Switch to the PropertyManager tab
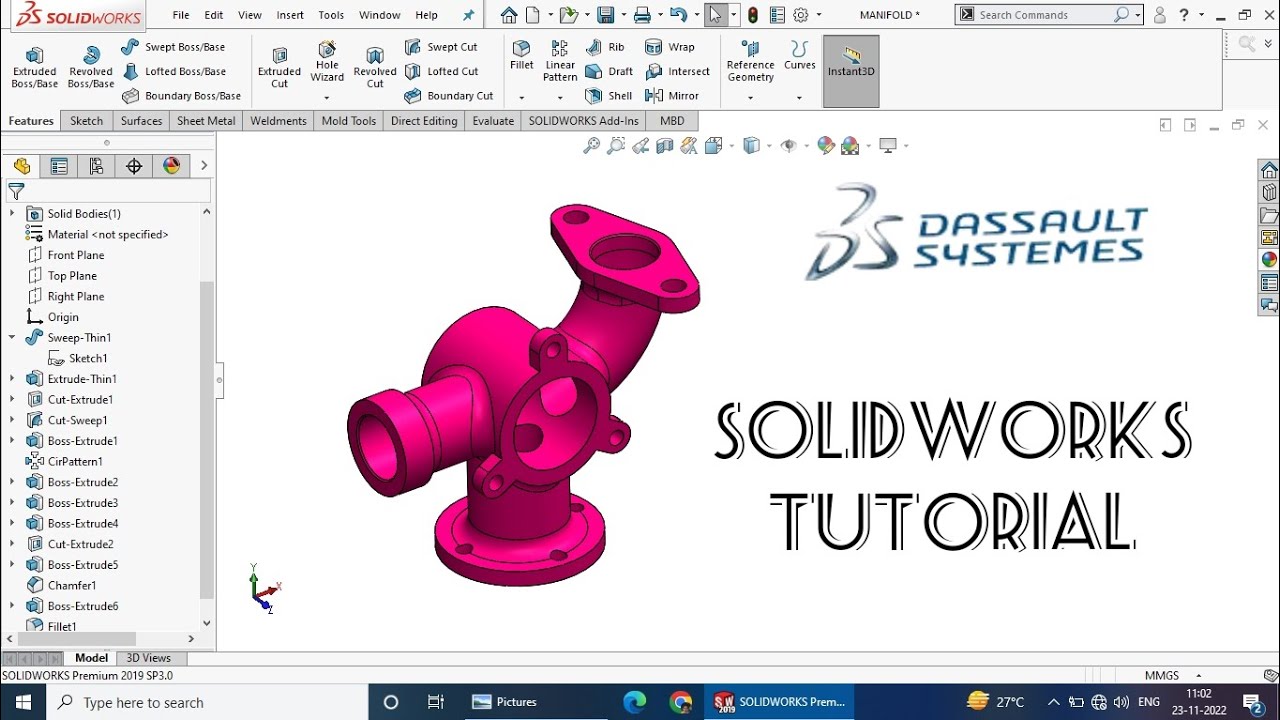Screen dimensions: 1280x720 (59, 166)
